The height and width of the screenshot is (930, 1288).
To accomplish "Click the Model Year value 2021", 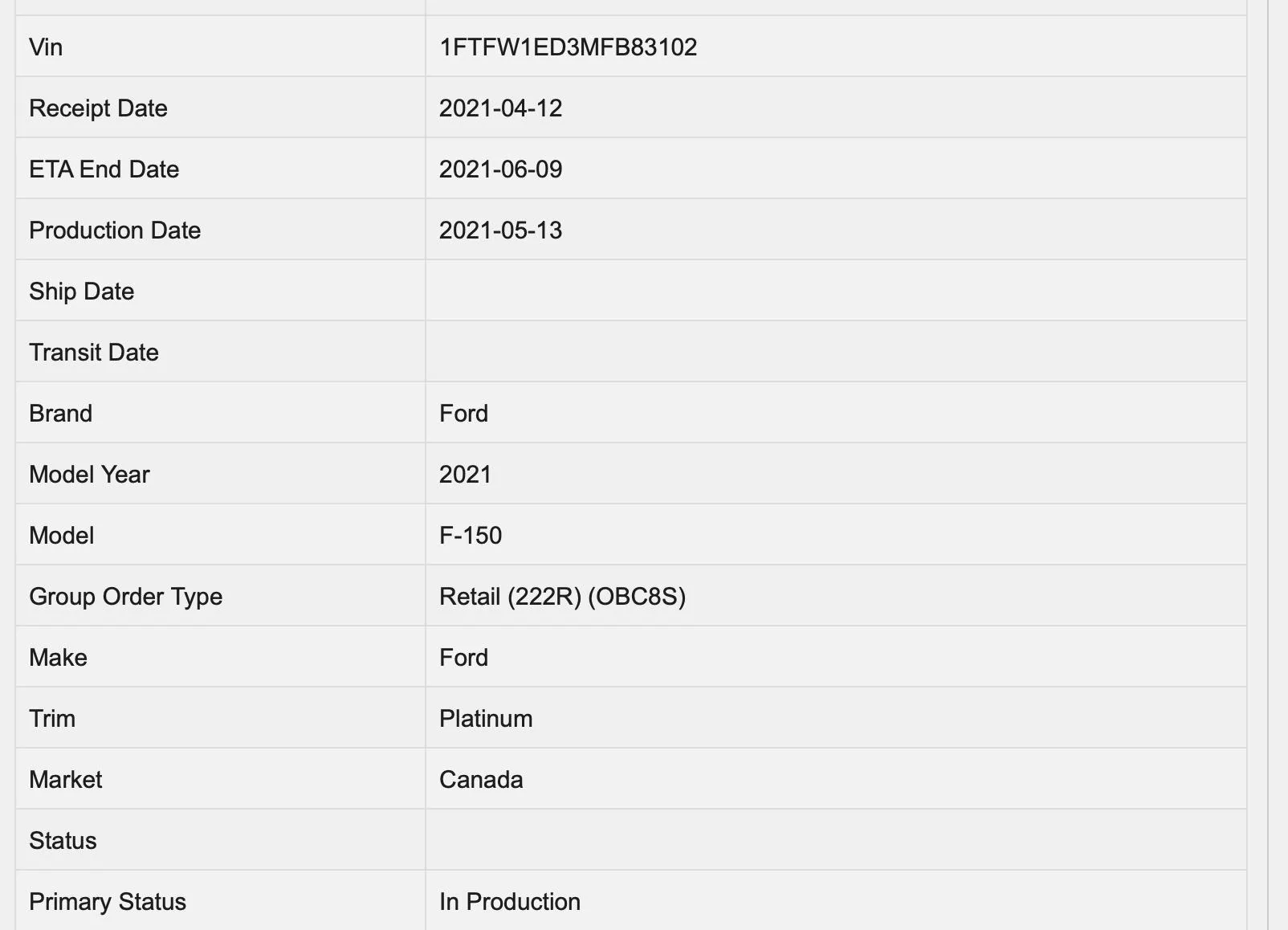I will (465, 475).
